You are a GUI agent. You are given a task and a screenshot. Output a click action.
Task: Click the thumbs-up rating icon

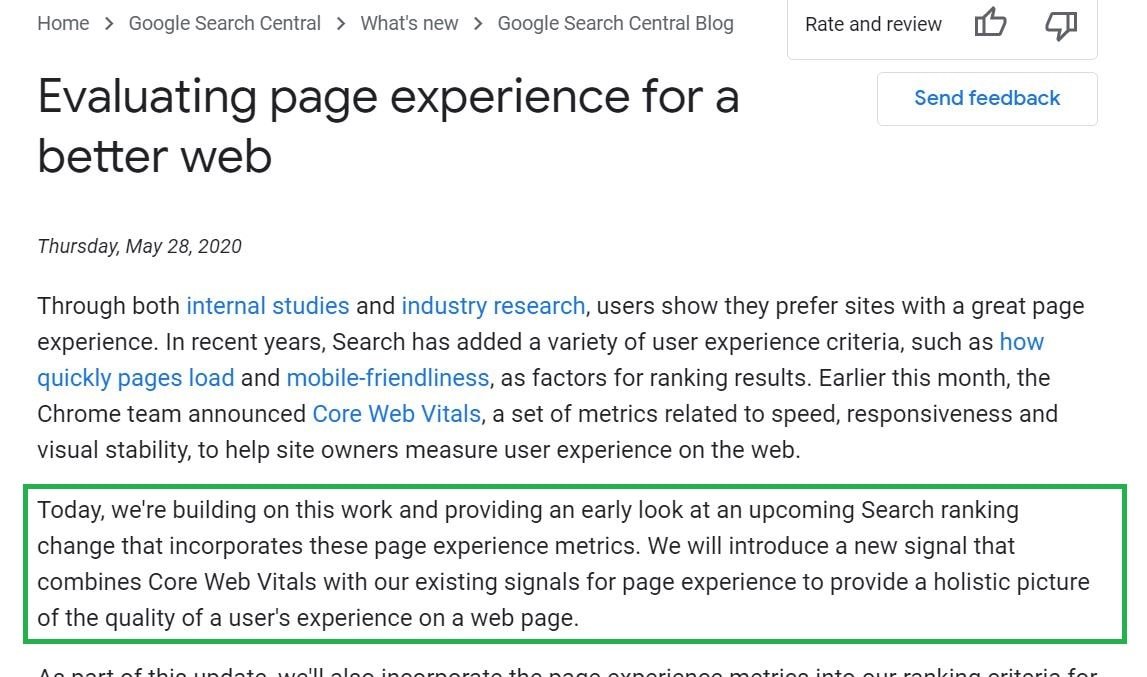(990, 23)
